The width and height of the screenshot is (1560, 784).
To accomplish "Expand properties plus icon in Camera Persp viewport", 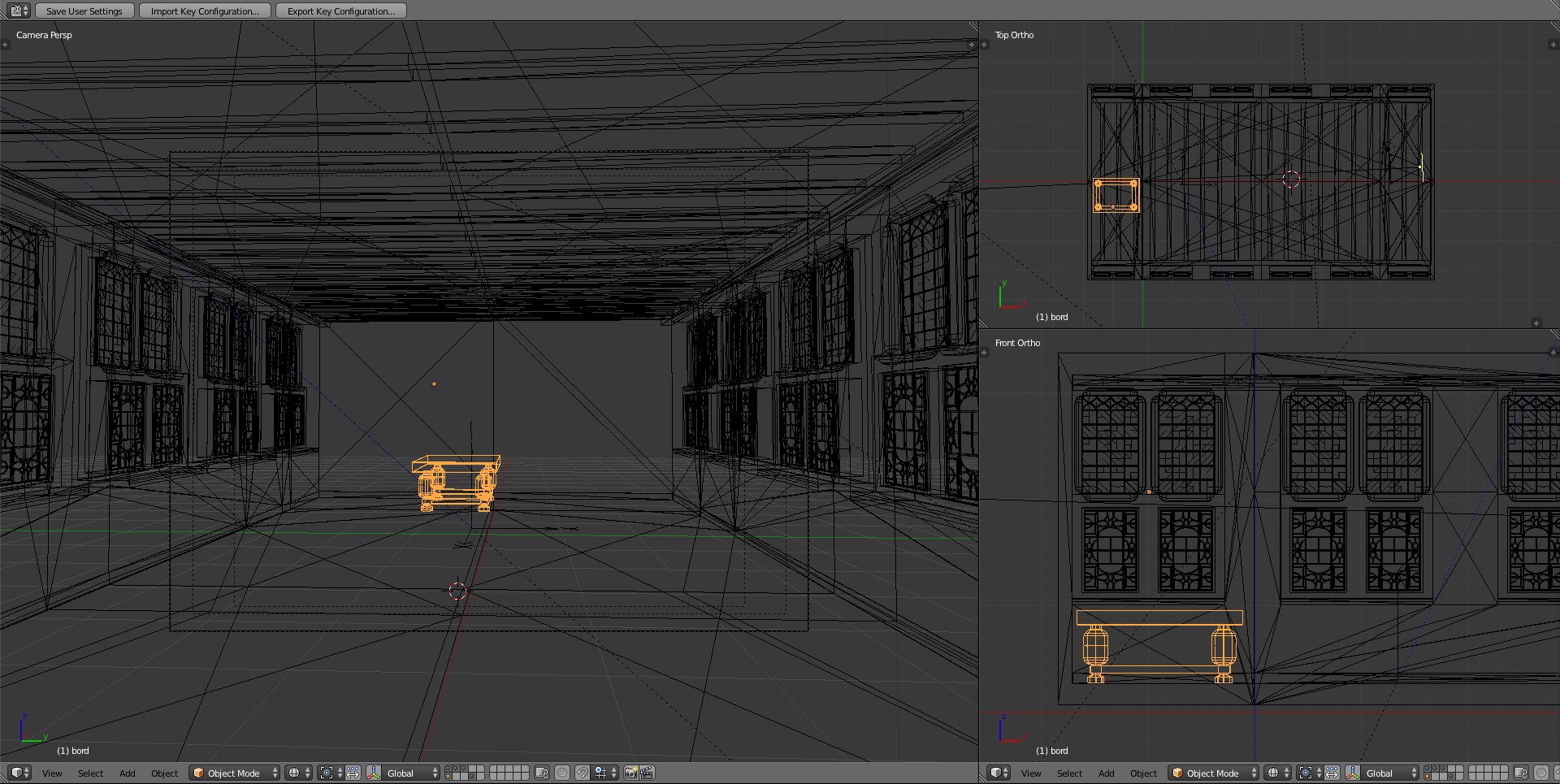I will coord(972,45).
